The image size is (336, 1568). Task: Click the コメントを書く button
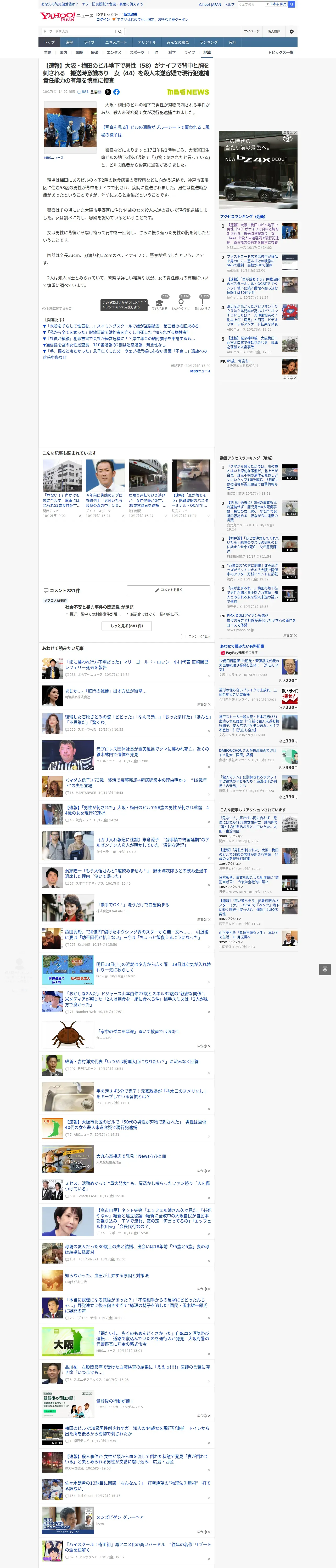click(168, 590)
